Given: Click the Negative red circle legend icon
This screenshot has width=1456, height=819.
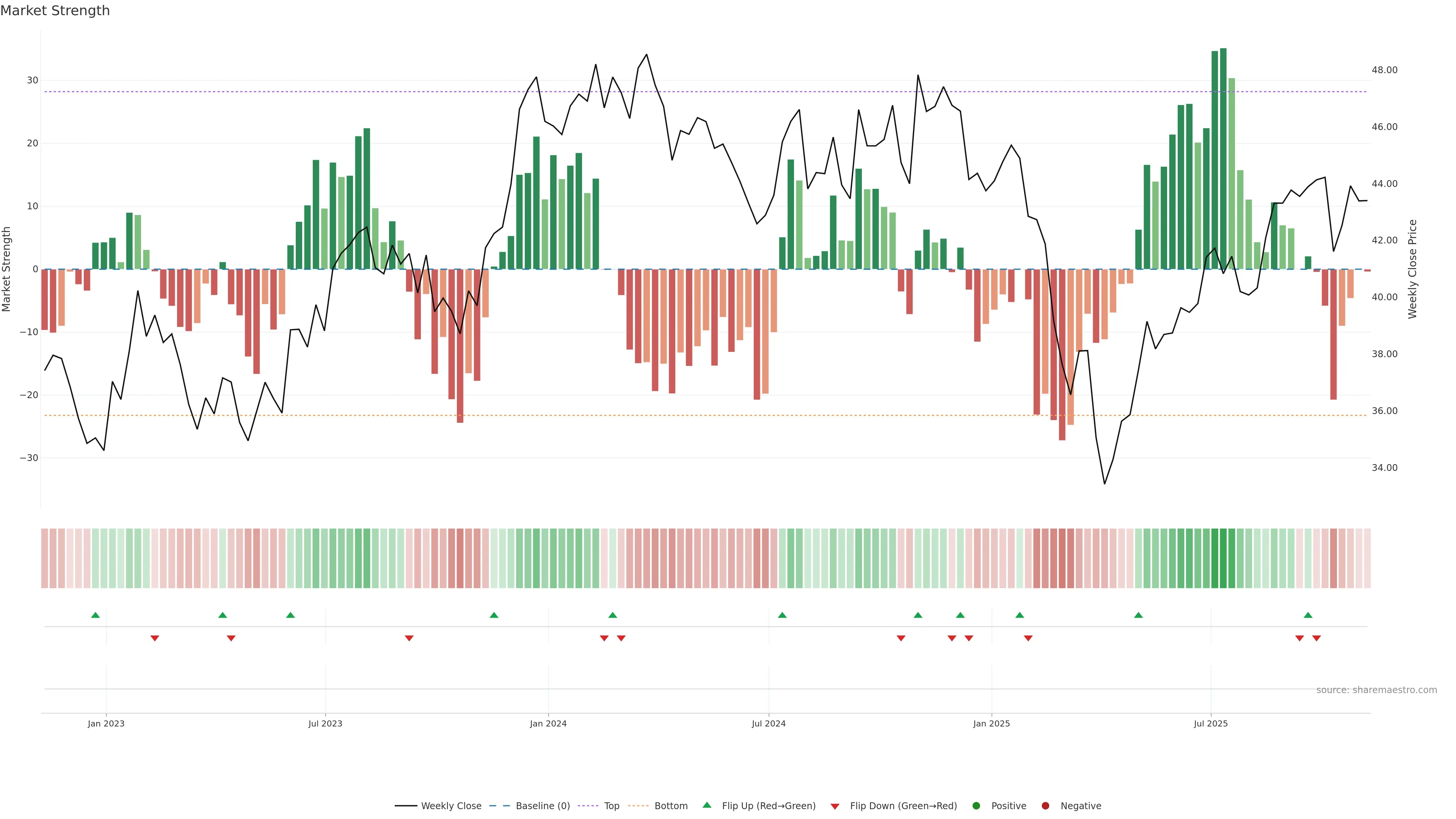Looking at the screenshot, I should pyautogui.click(x=1045, y=806).
